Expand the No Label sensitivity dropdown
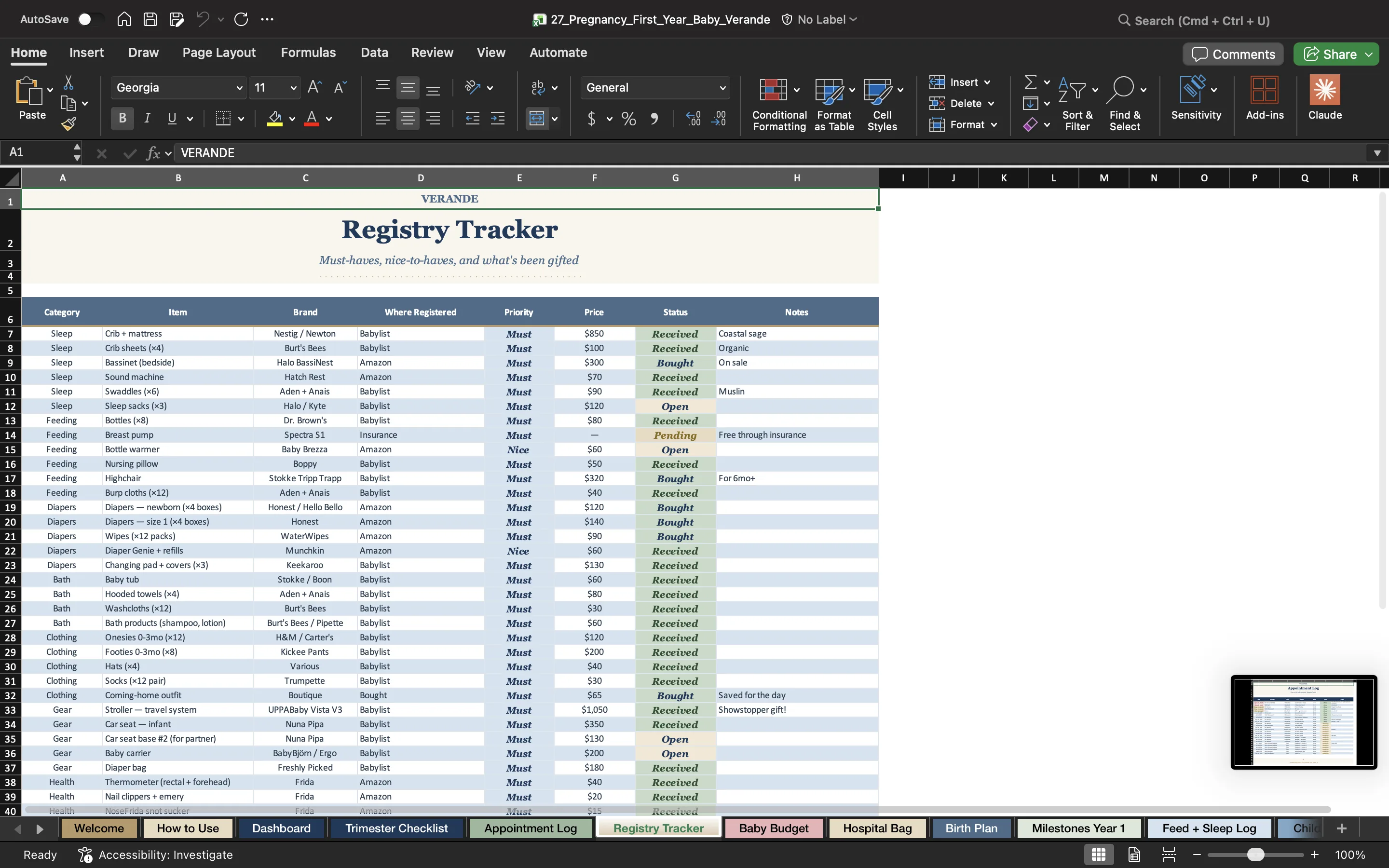This screenshot has height=868, width=1389. (x=854, y=19)
